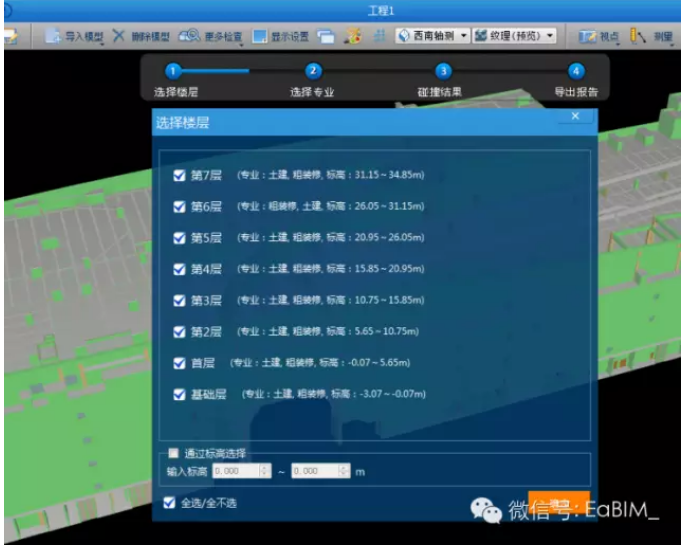This screenshot has height=548, width=686.
Task: Click the cascading windows toolbar icon
Action: pyautogui.click(x=326, y=36)
